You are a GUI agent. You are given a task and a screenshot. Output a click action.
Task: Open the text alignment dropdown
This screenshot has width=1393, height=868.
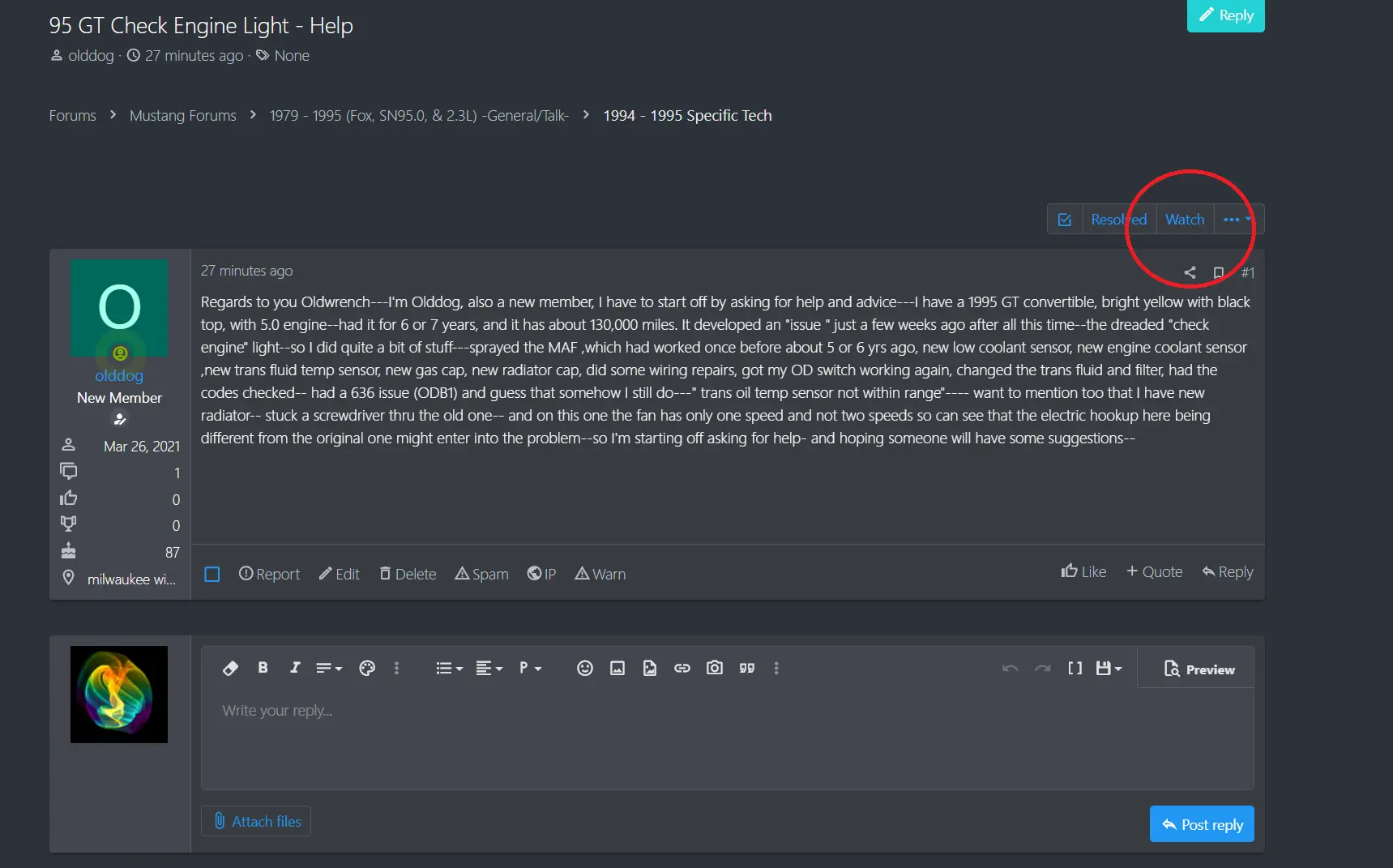489,668
